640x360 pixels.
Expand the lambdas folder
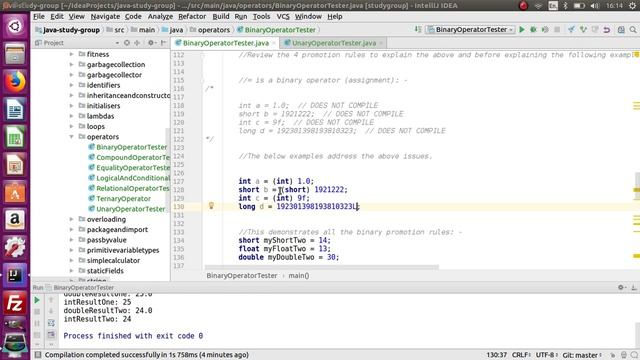click(x=71, y=116)
